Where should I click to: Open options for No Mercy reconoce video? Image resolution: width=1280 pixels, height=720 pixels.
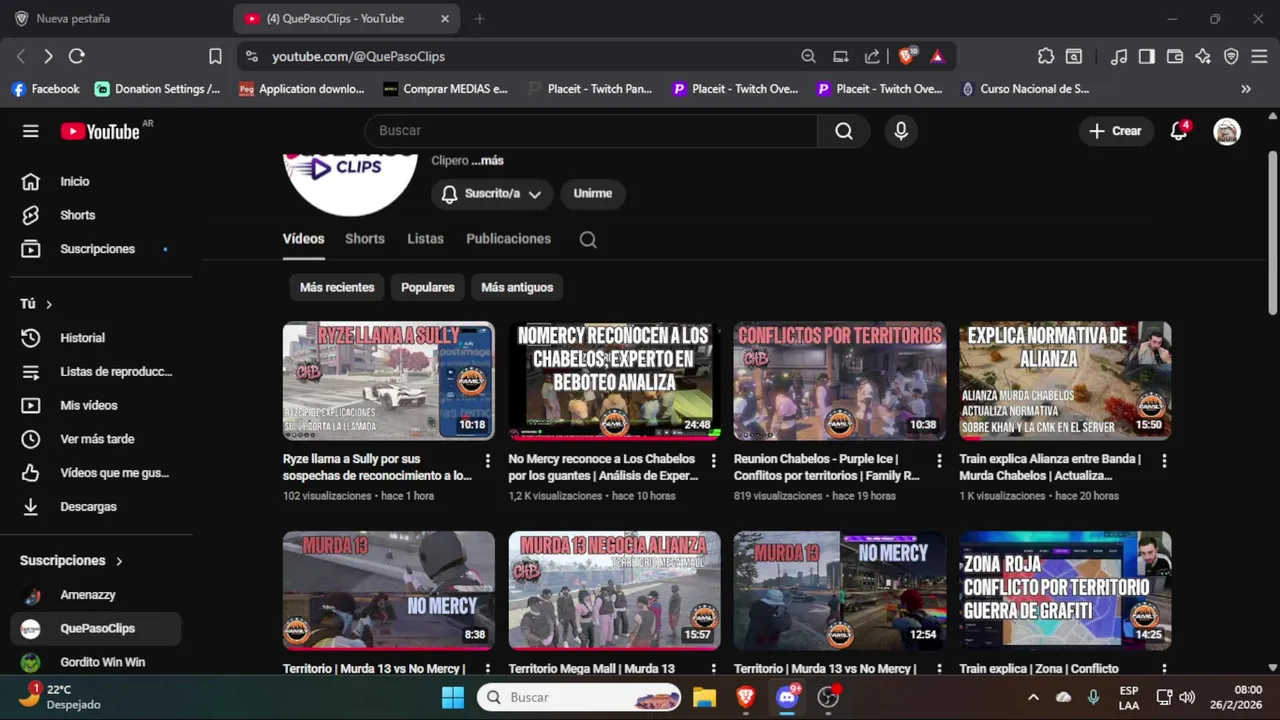click(x=714, y=461)
